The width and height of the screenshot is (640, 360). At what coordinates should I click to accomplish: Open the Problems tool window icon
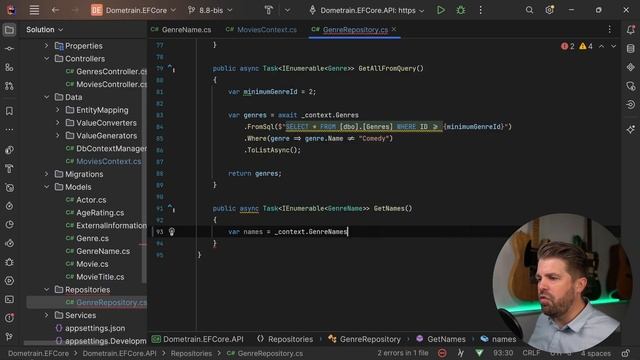tap(9, 318)
